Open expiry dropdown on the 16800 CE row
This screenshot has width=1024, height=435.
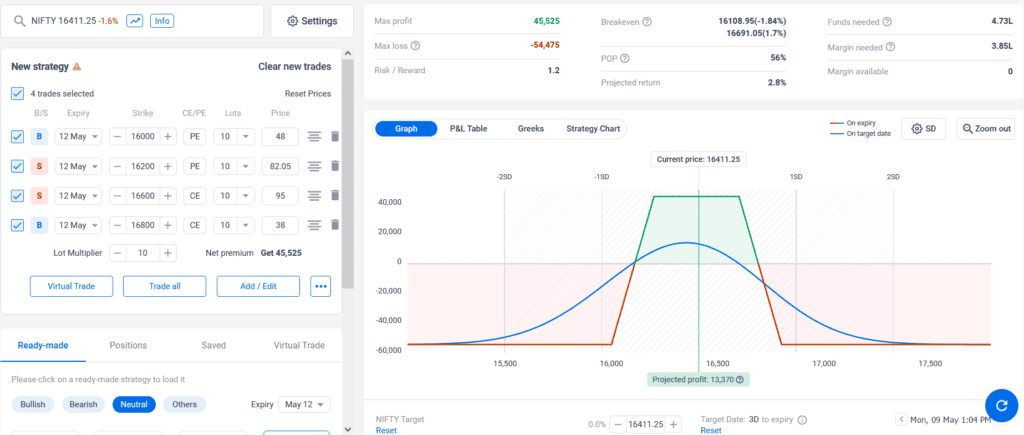coord(78,225)
